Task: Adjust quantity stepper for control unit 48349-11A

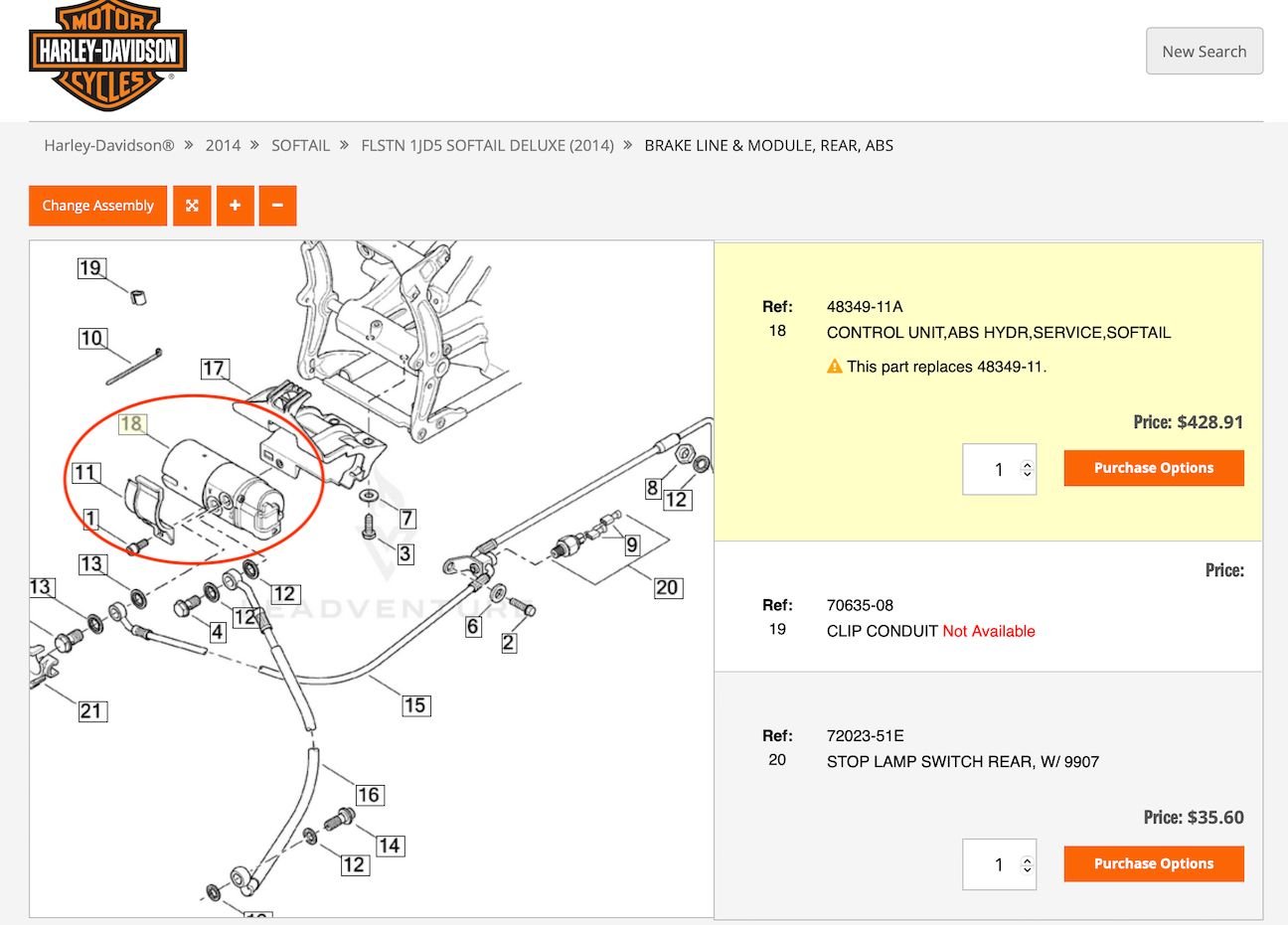Action: pyautogui.click(x=1027, y=469)
